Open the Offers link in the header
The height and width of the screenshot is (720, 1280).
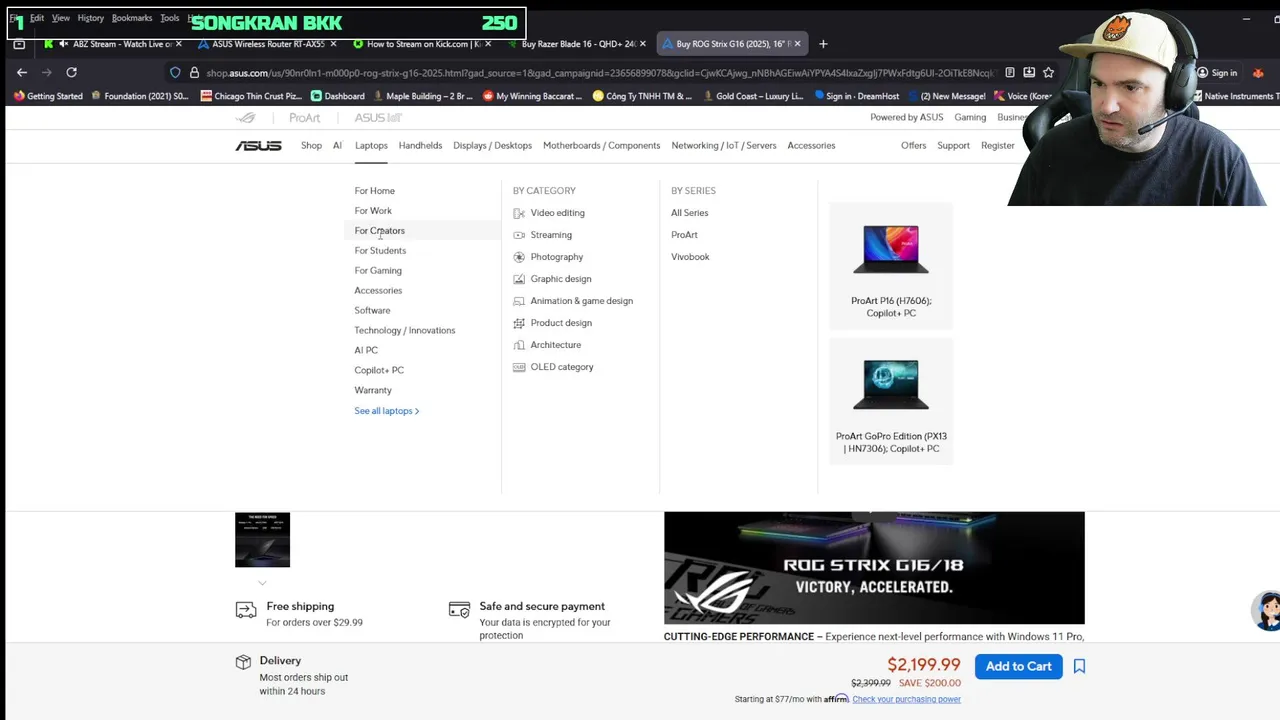pyautogui.click(x=913, y=145)
